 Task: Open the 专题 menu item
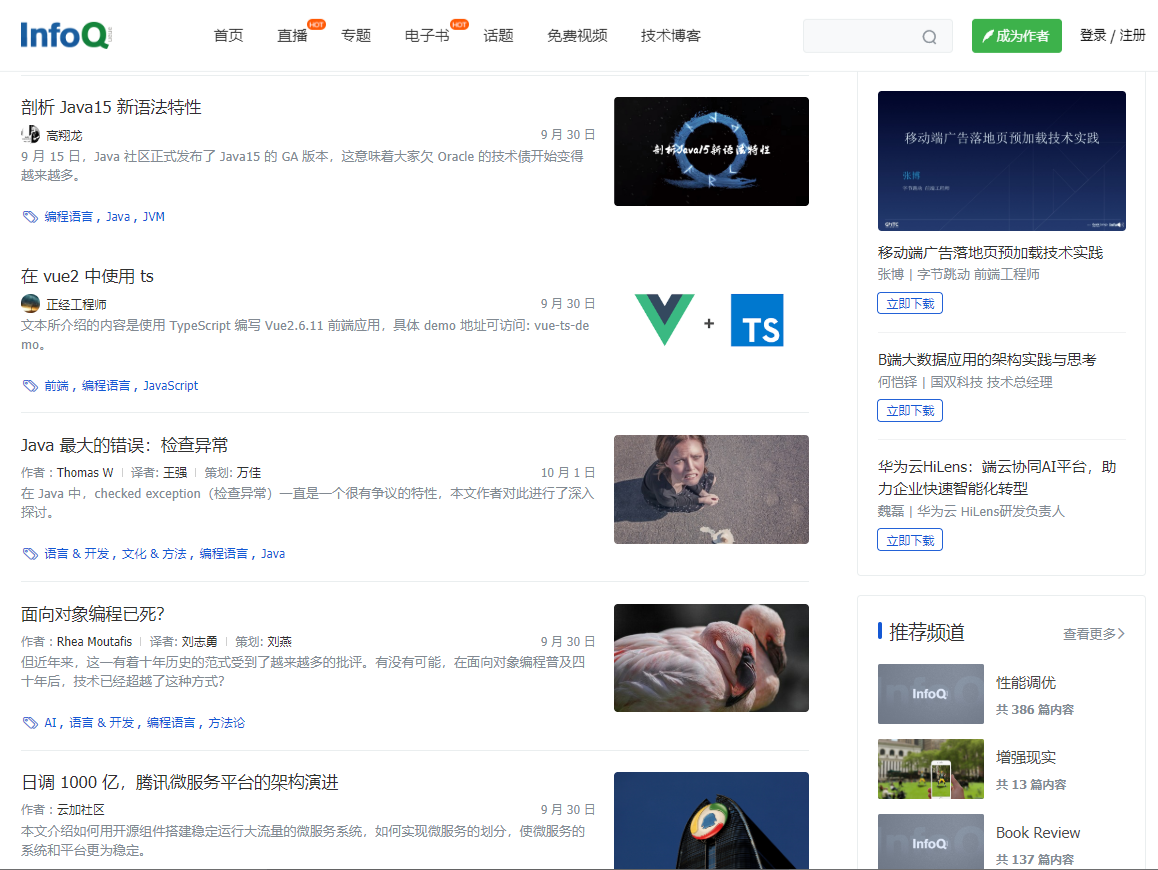(x=356, y=35)
